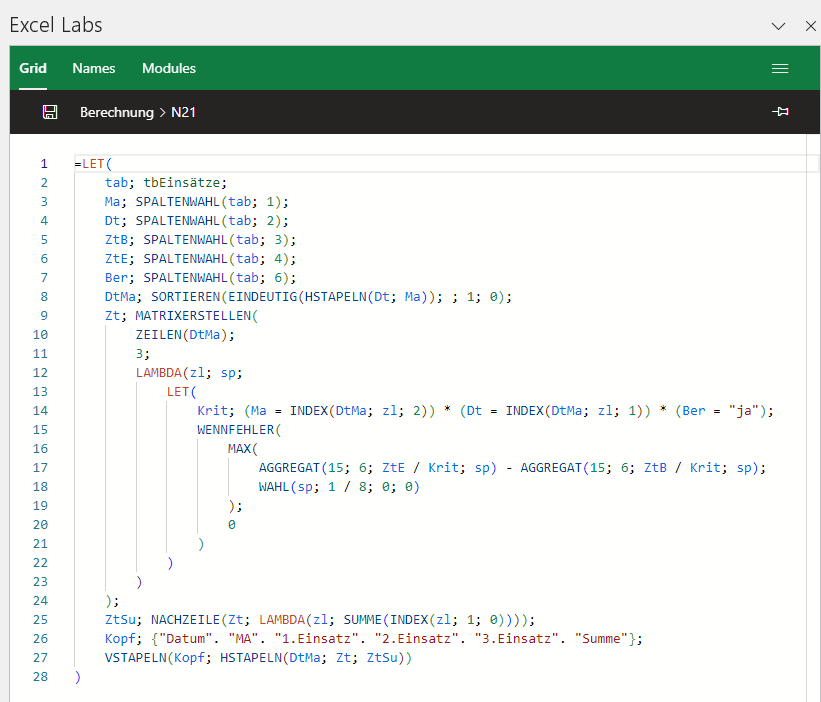Switch to the Grid tab
This screenshot has width=821, height=702.
(x=33, y=69)
